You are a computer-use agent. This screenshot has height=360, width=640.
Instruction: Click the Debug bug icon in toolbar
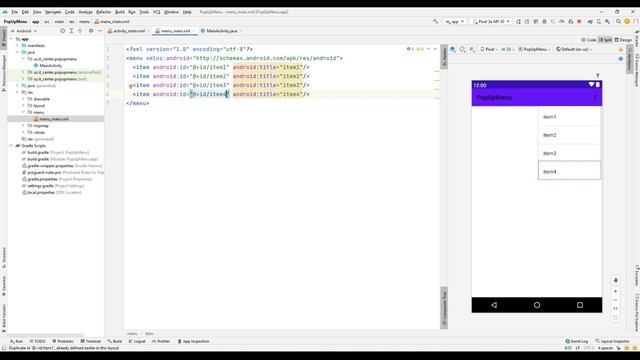(544, 21)
